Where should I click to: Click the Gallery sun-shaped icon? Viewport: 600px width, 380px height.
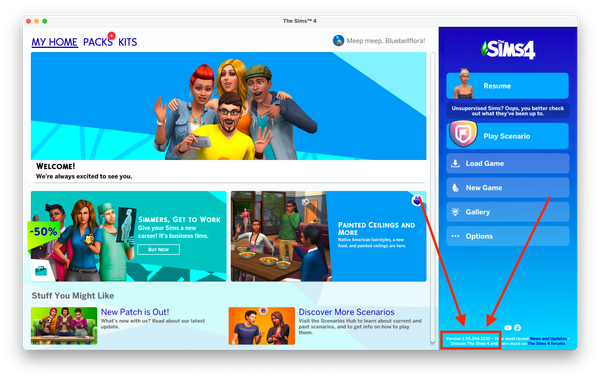(455, 212)
